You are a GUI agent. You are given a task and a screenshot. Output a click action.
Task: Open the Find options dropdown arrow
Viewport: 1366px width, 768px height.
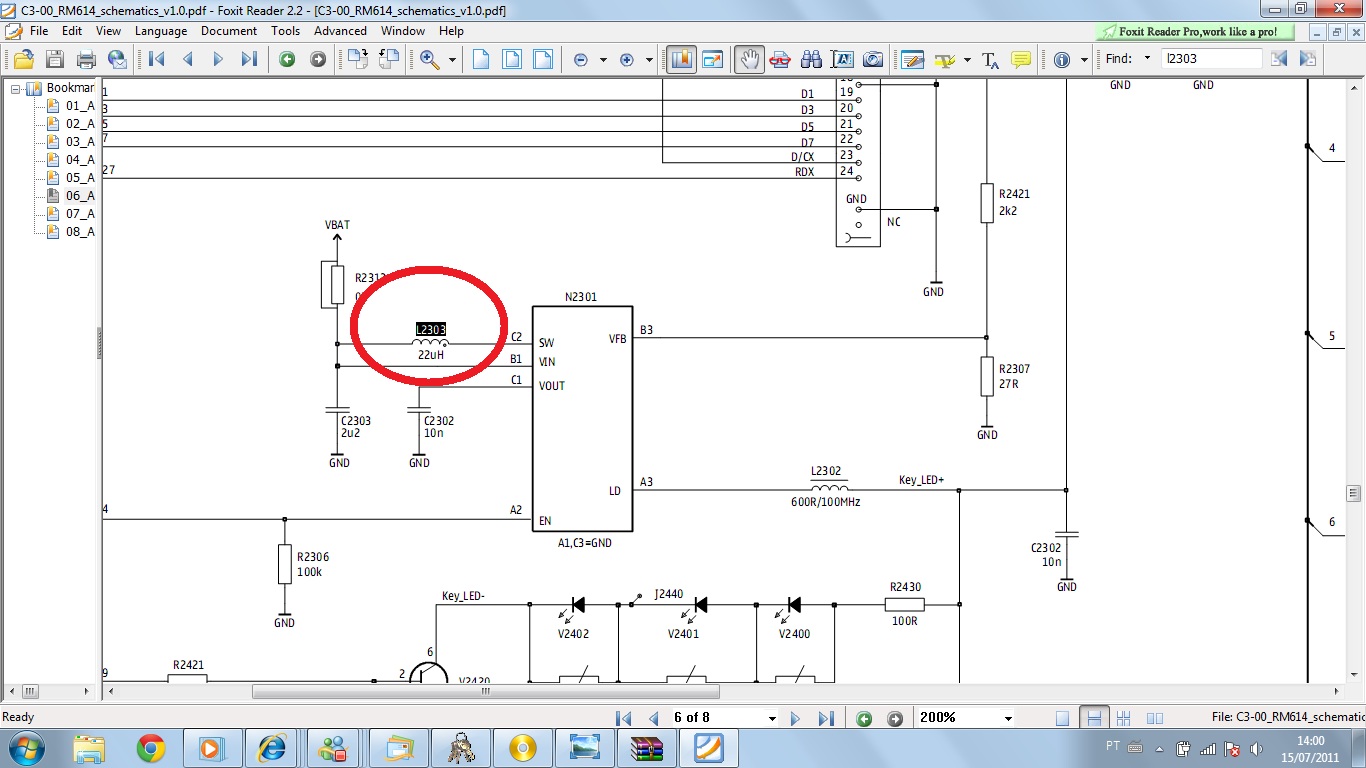pos(1147,59)
